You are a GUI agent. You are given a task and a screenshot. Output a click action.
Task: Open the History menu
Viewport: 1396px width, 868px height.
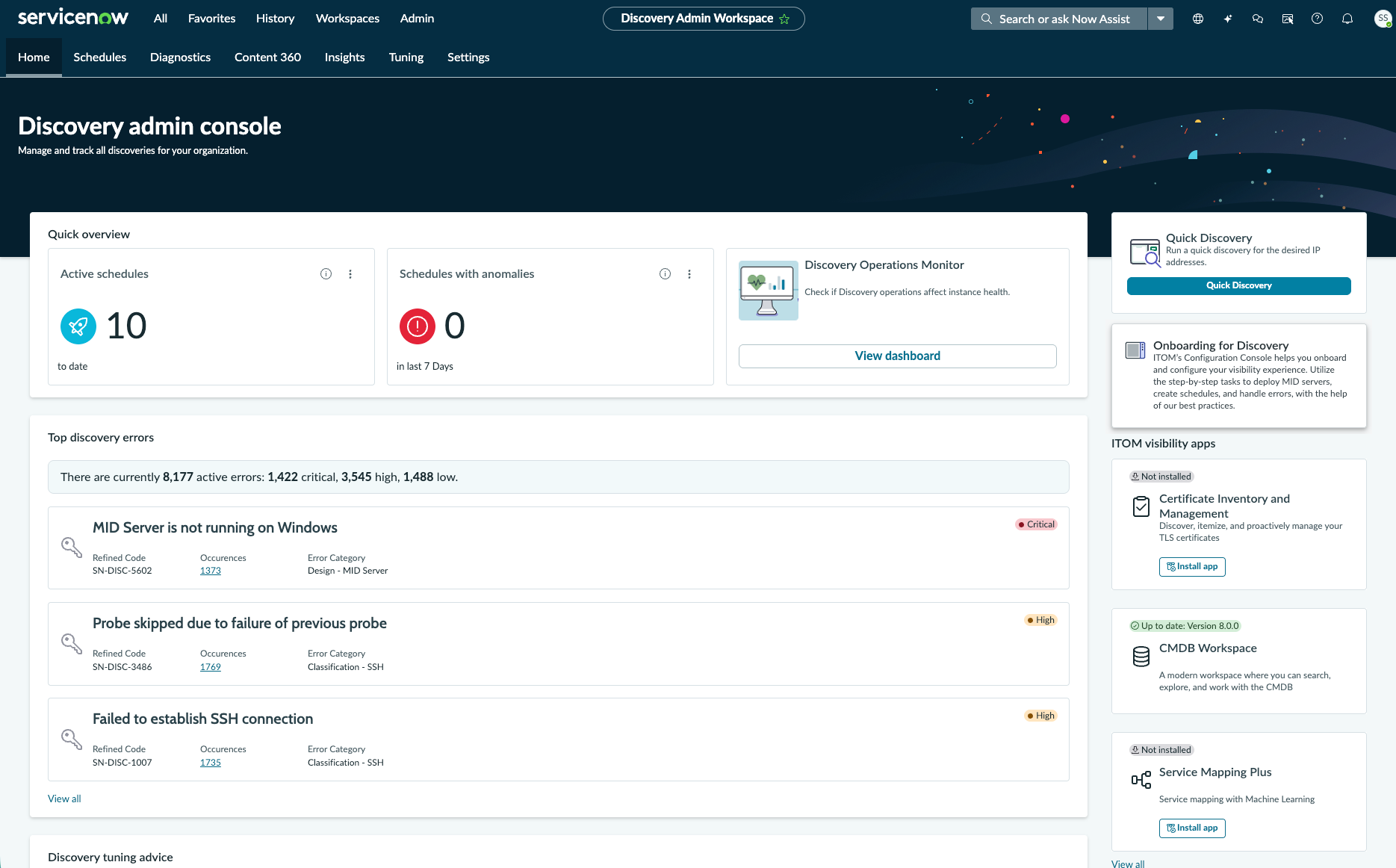(275, 19)
